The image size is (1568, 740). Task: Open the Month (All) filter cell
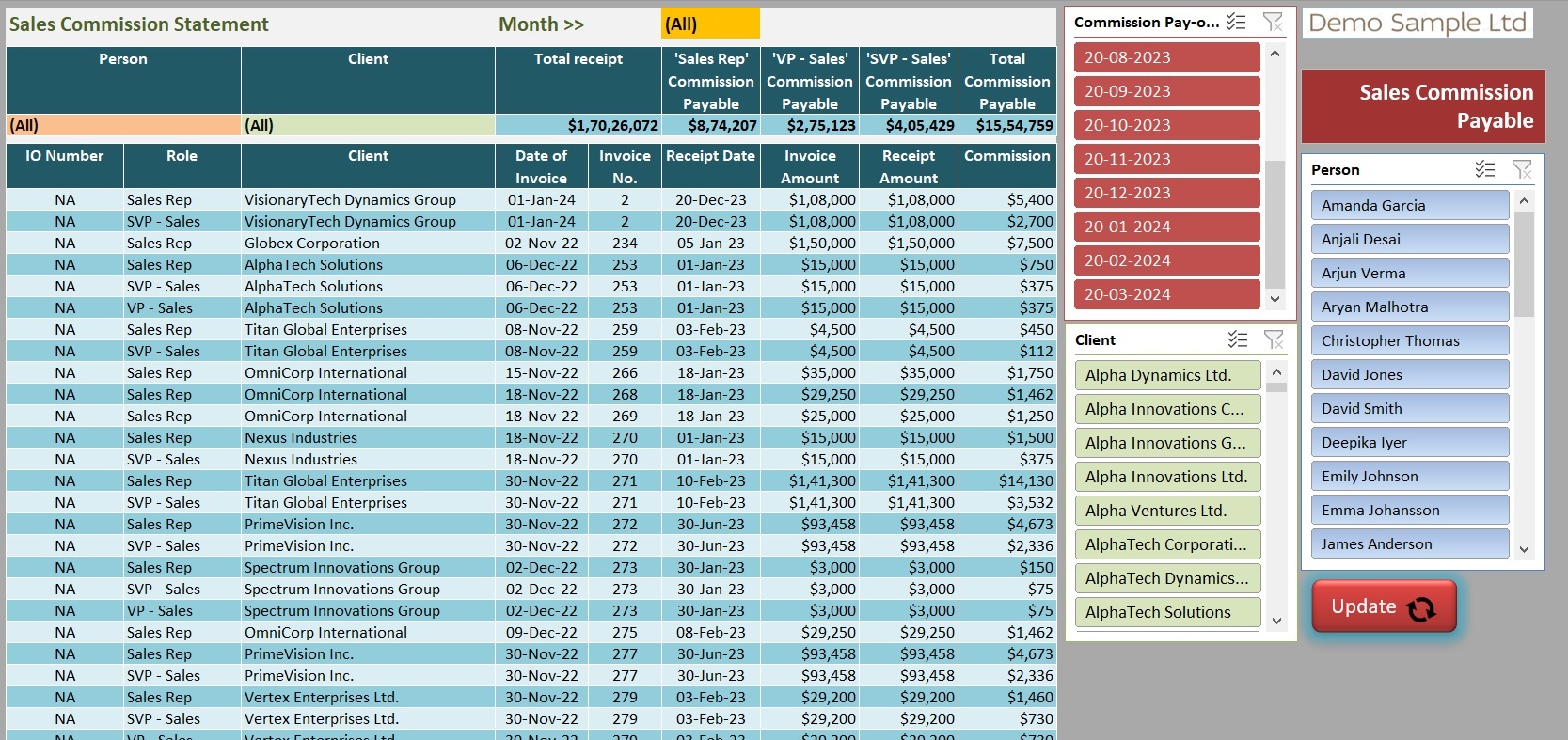pos(709,24)
